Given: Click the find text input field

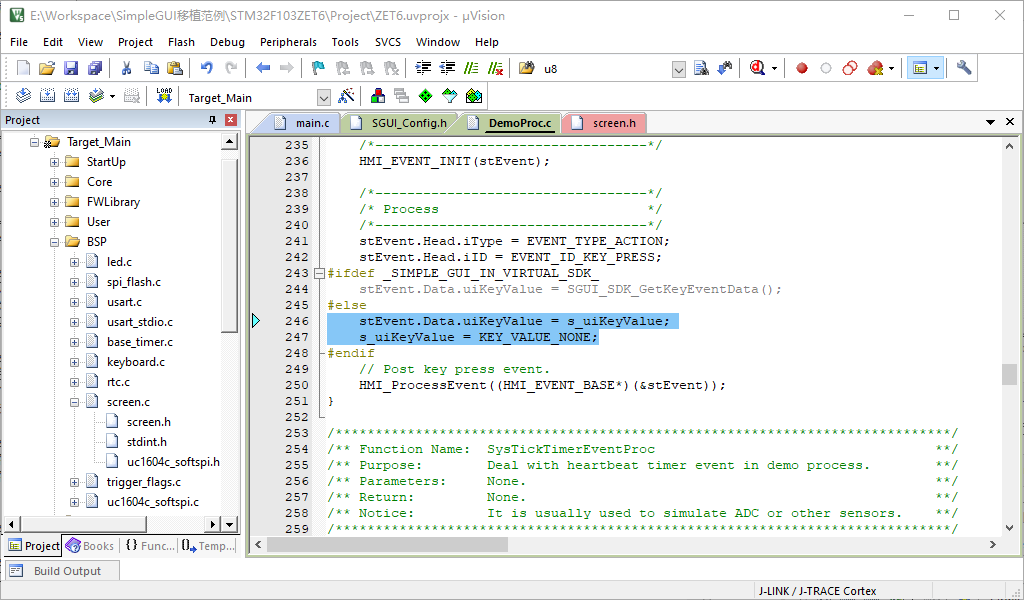Looking at the screenshot, I should click(606, 69).
